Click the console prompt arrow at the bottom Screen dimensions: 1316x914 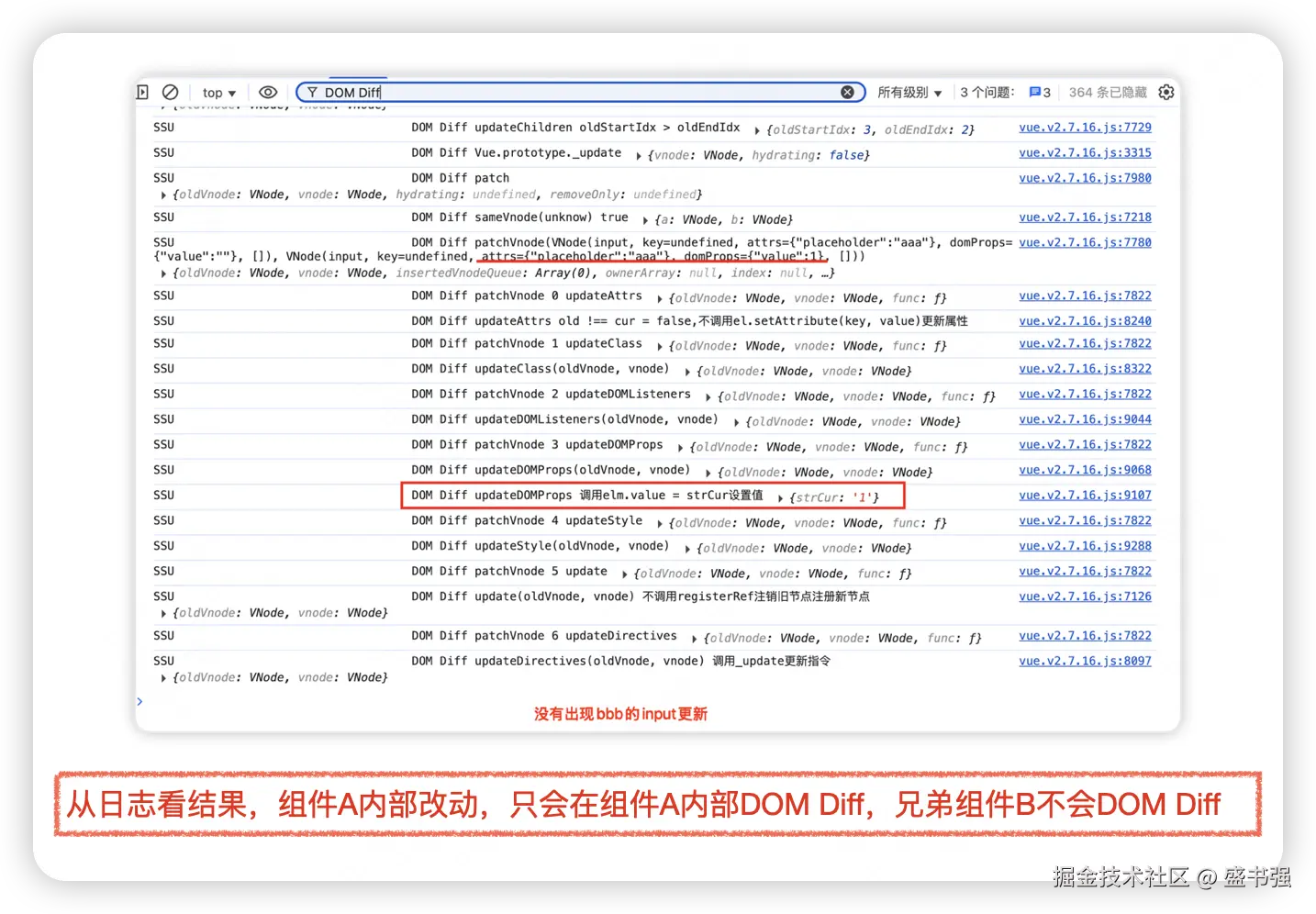coord(140,702)
